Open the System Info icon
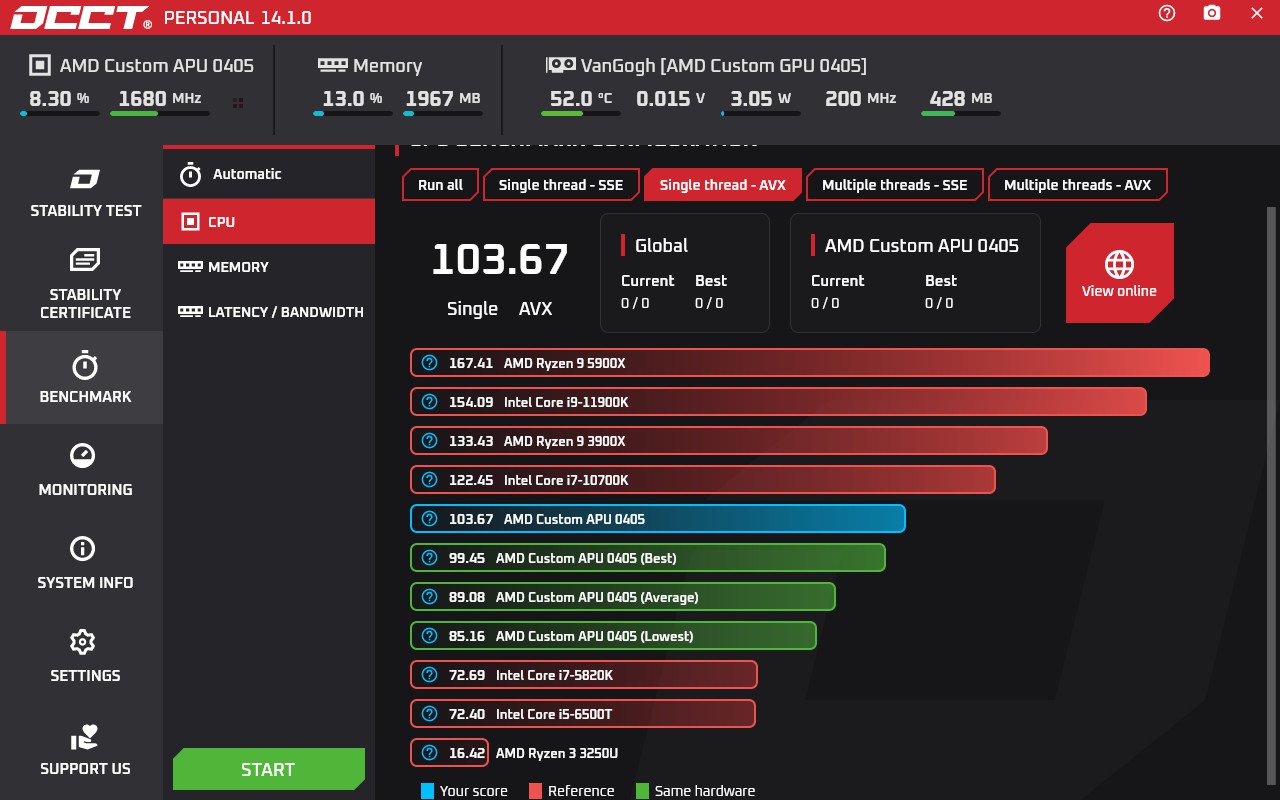Viewport: 1280px width, 800px height. click(83, 549)
